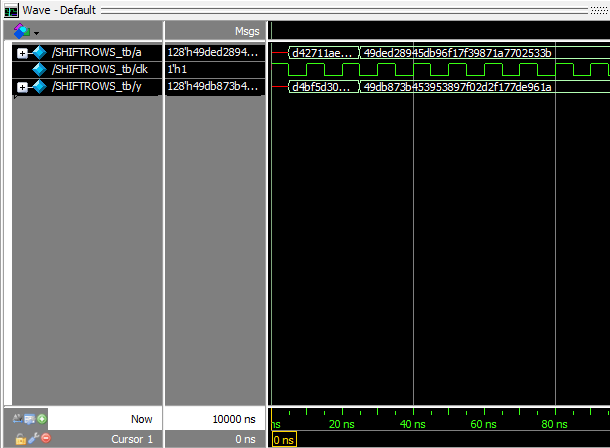Click the Cursor 1 name label
Screen dimensions: 610x448
click(130, 439)
